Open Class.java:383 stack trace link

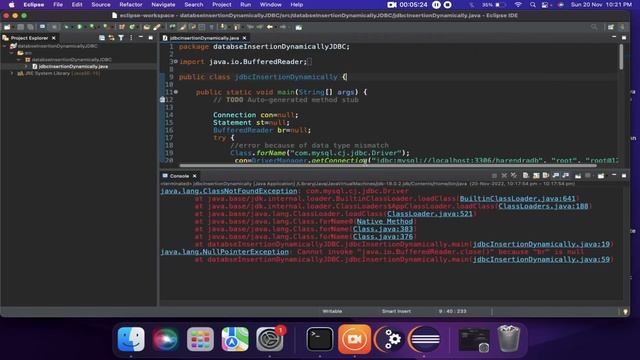click(x=382, y=229)
